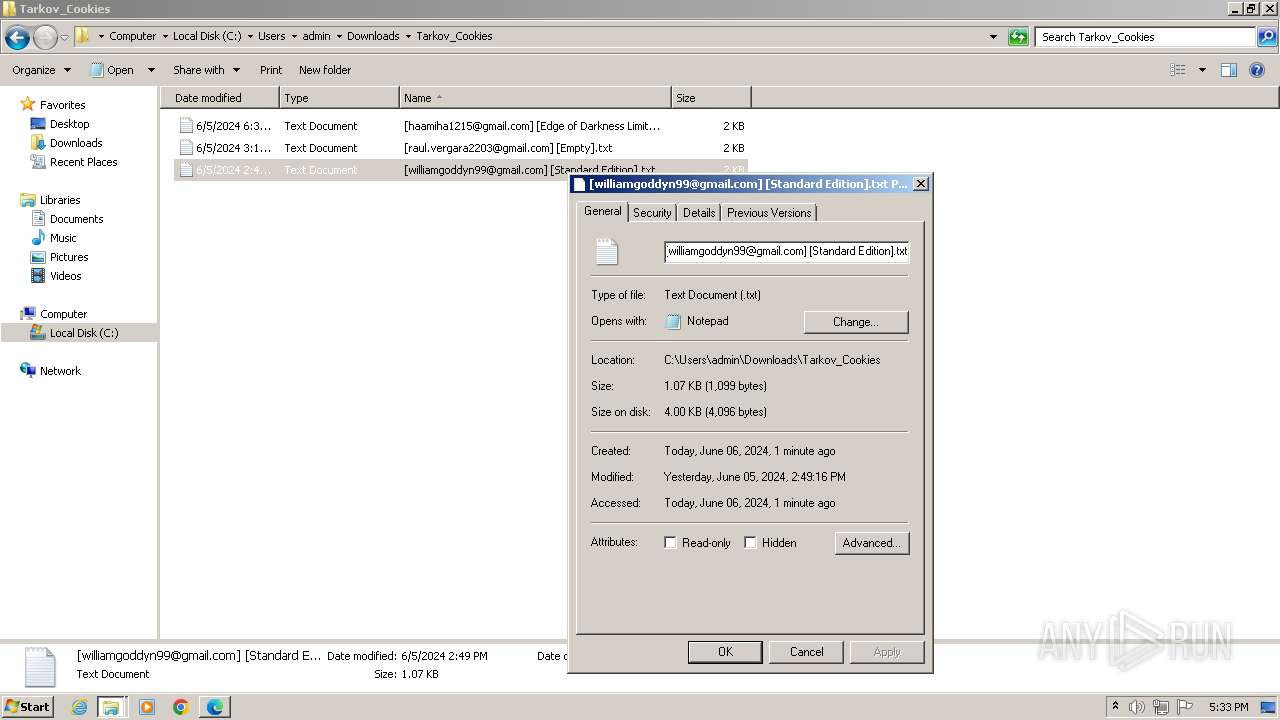Click the refresh button beside address bar

pos(1018,37)
